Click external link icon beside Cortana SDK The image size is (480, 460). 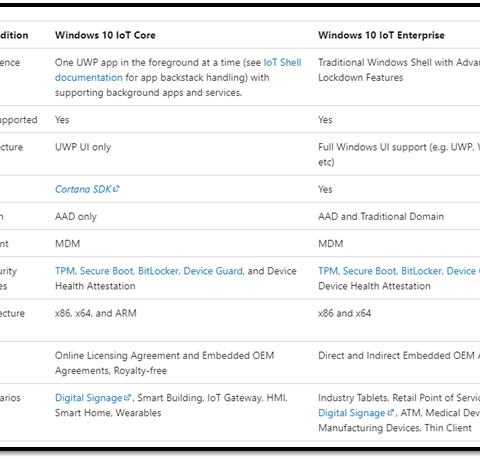(x=116, y=189)
